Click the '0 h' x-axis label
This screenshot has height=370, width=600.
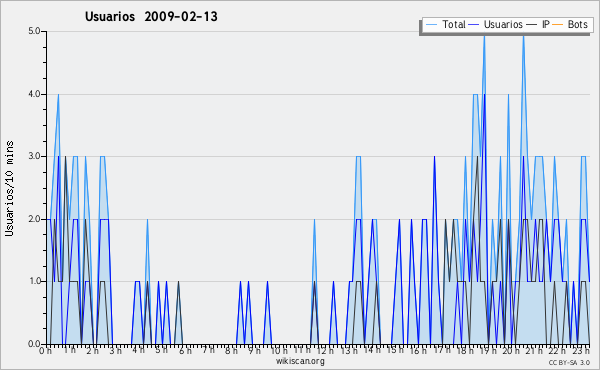[45, 351]
